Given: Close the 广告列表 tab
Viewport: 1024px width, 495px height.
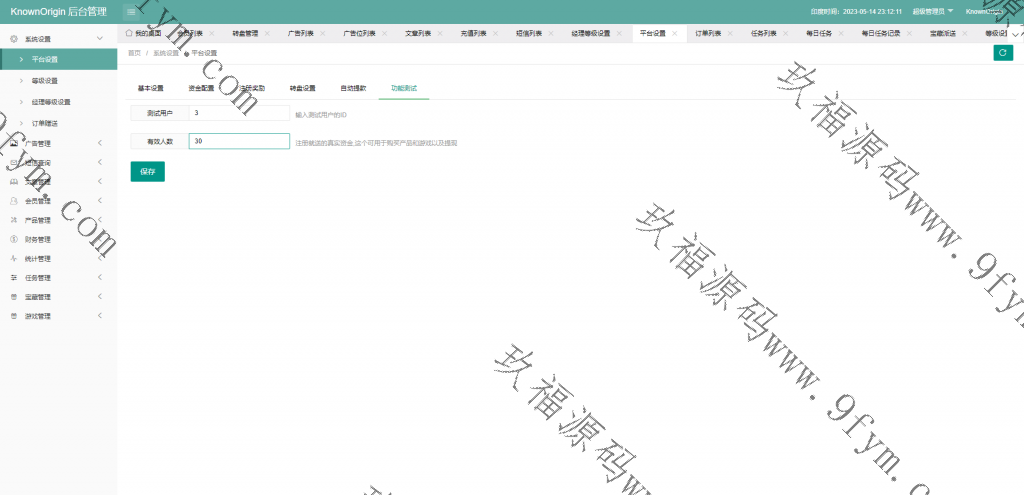Looking at the screenshot, I should click(x=325, y=33).
